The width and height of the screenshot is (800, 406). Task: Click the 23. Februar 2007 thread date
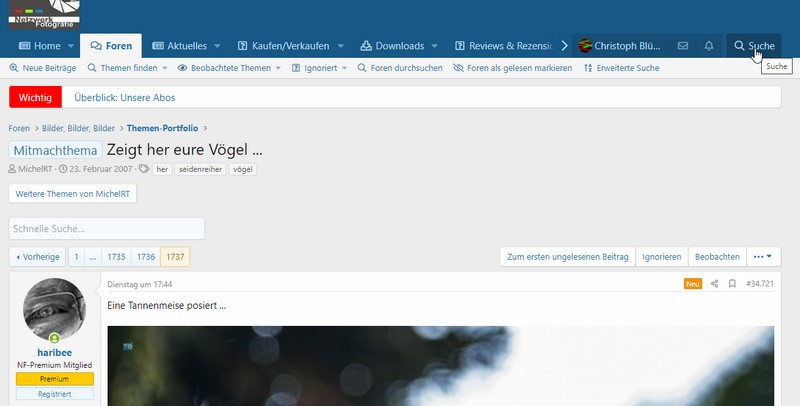tap(101, 169)
